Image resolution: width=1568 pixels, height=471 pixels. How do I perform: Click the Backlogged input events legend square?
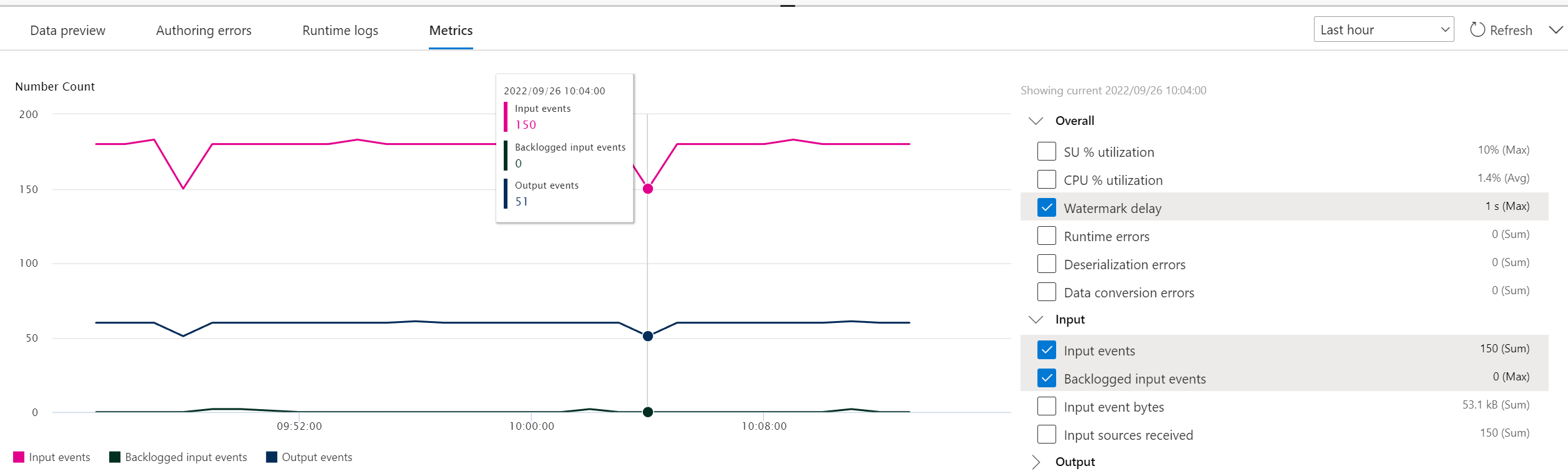(115, 457)
